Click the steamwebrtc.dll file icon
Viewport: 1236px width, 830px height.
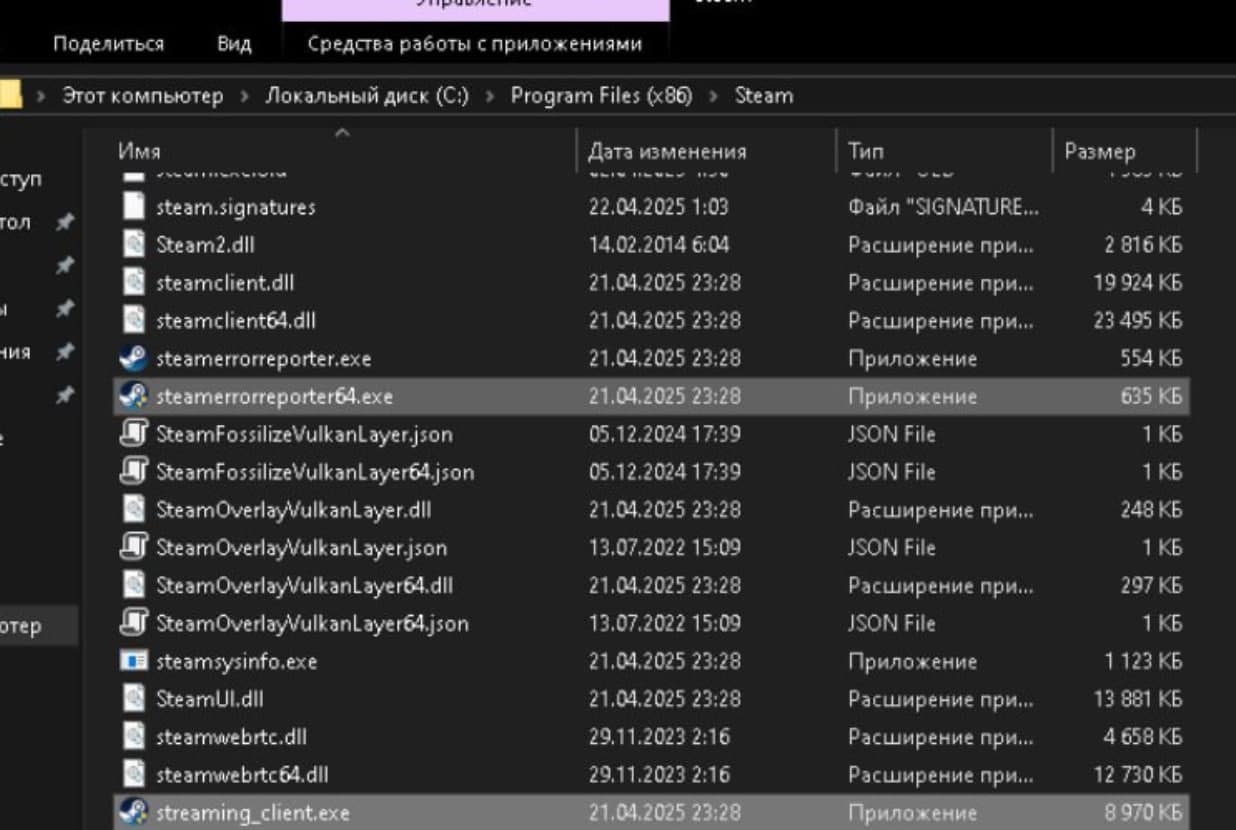133,737
